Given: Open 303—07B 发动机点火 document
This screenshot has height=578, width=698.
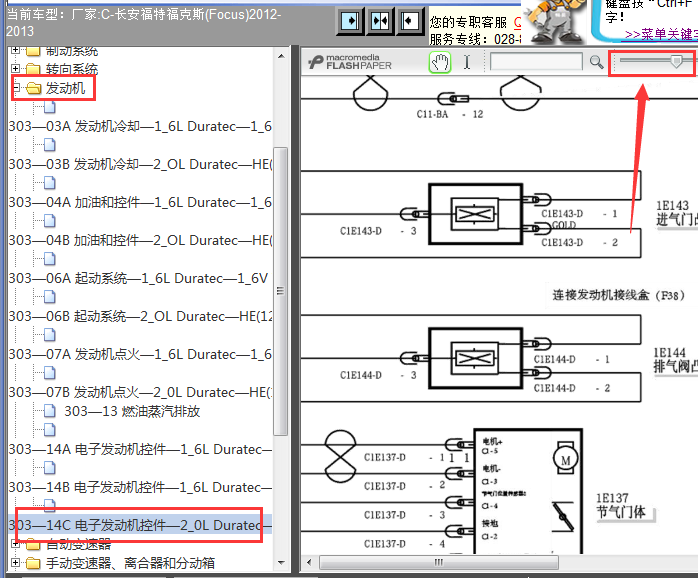Looking at the screenshot, I should [140, 392].
